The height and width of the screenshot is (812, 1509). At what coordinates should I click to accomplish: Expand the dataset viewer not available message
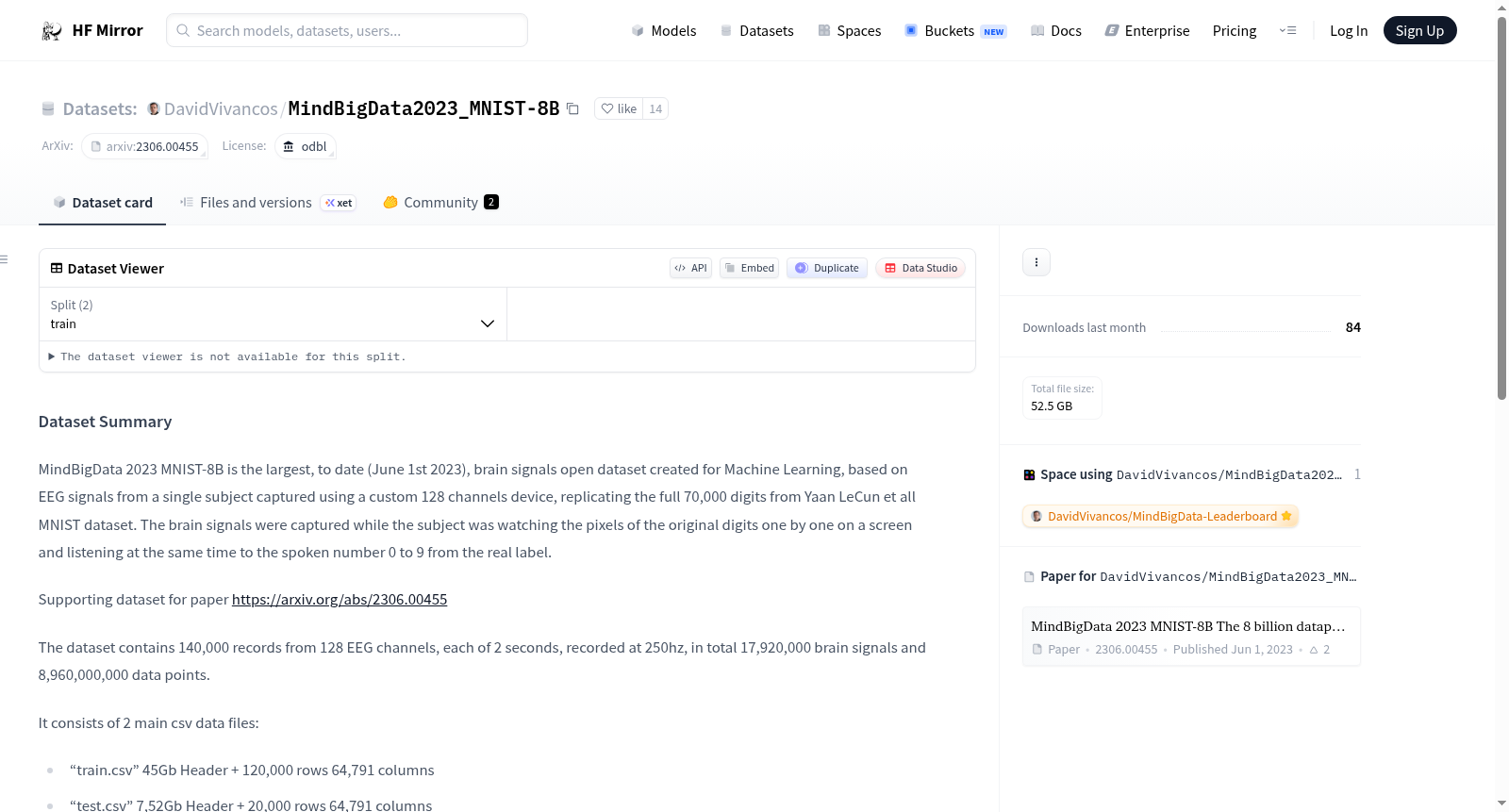(x=227, y=356)
